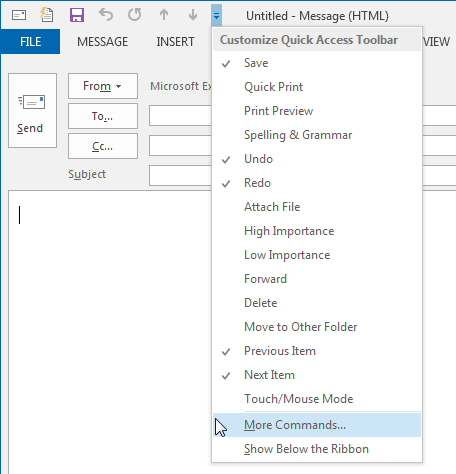The height and width of the screenshot is (474, 456).
Task: Switch to the INSERT ribbon tab
Action: tap(175, 42)
